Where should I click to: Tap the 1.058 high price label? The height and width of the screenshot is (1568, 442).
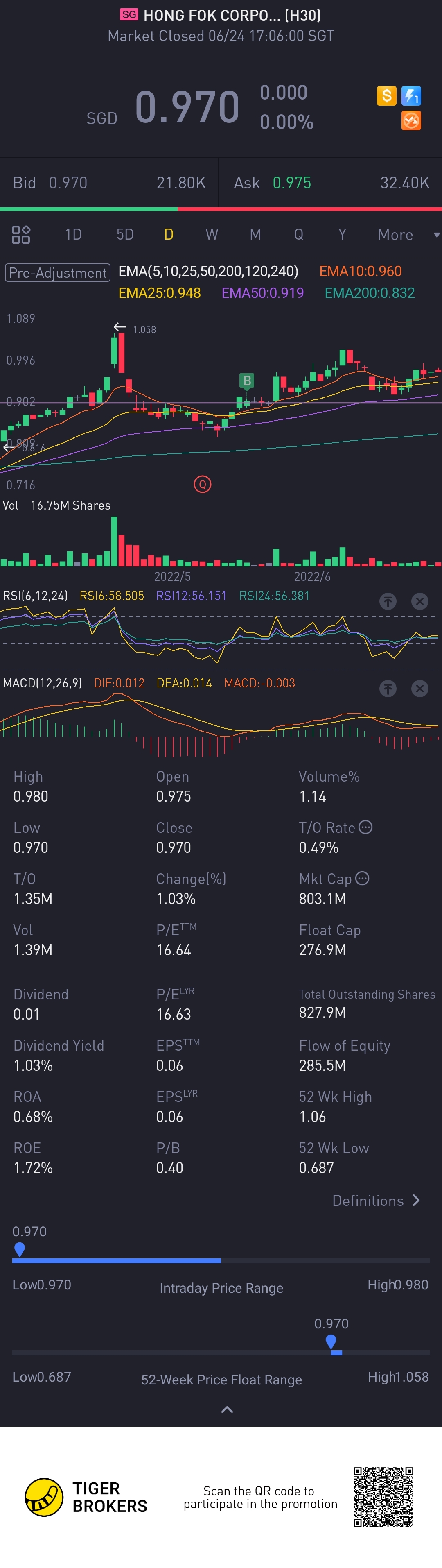144,329
